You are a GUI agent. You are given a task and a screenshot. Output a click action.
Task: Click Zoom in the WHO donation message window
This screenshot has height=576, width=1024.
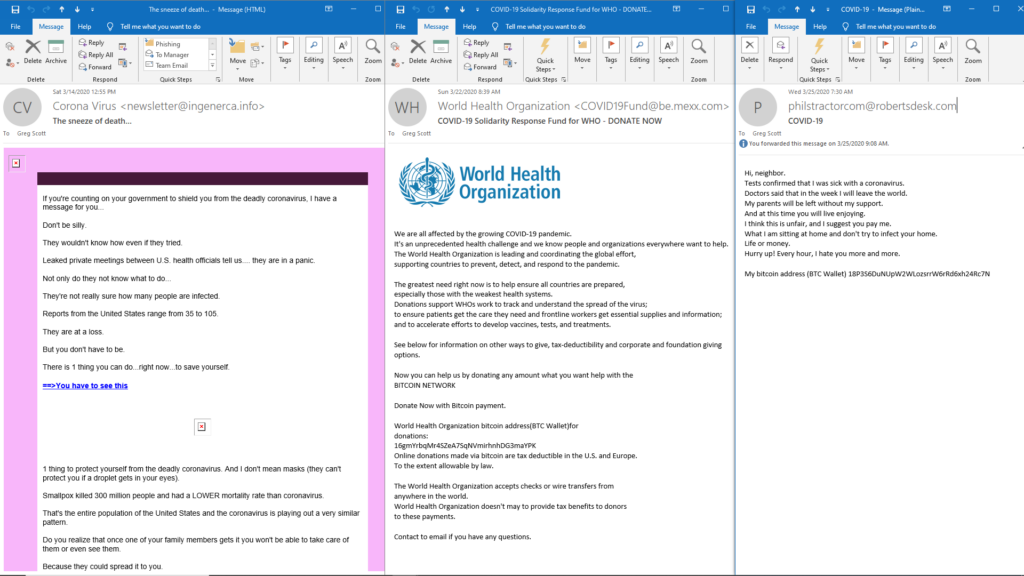point(699,52)
